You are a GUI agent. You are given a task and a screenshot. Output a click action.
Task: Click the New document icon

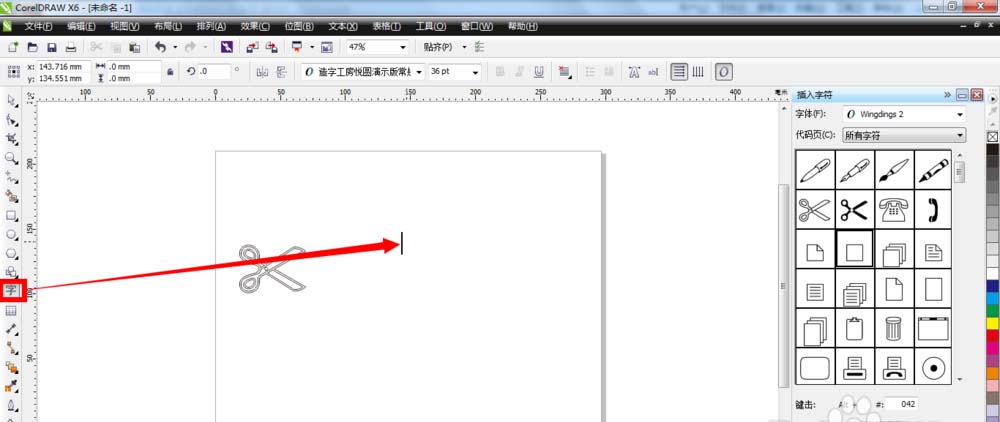pyautogui.click(x=13, y=47)
